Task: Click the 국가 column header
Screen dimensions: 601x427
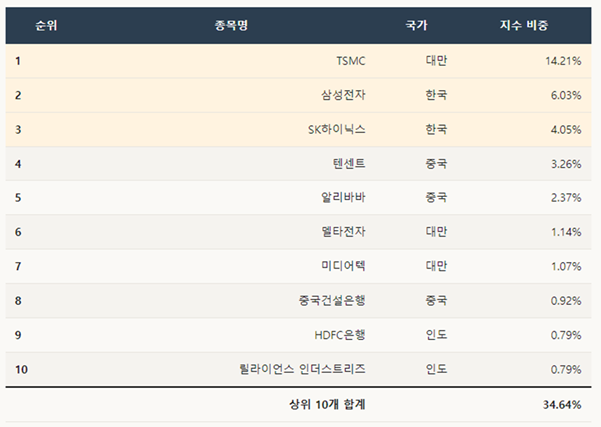Action: 416,26
